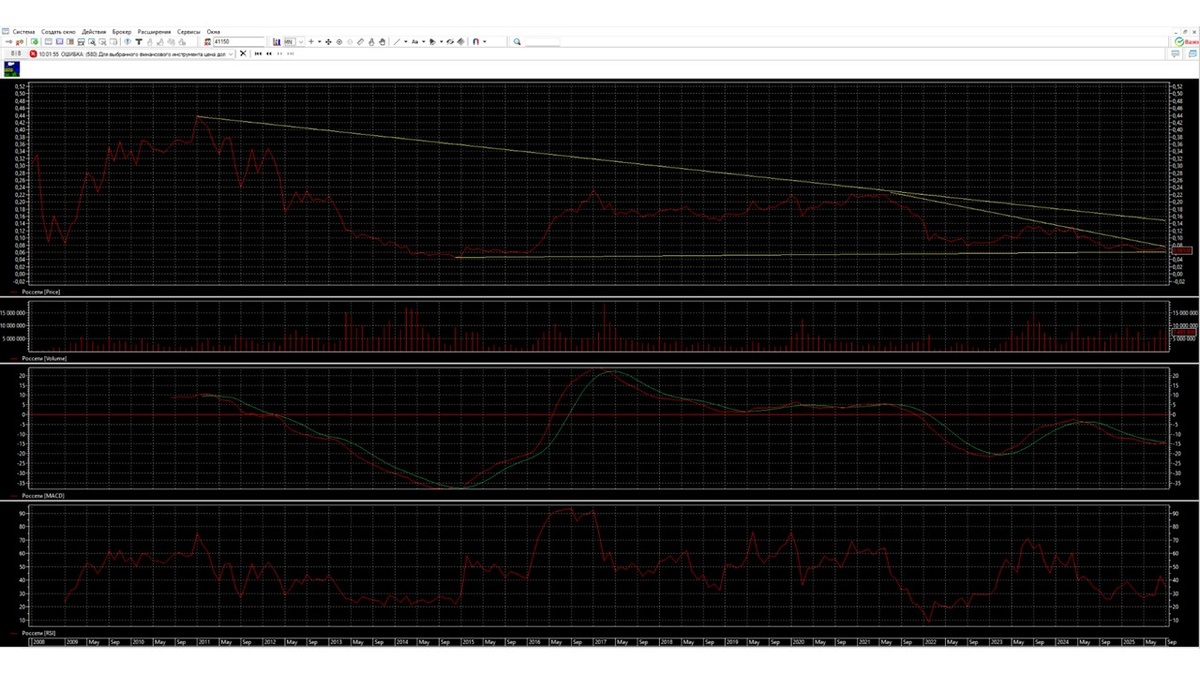Click the red current price marker on the right axis
Viewport: 1200px width, 675px height.
pos(1183,251)
